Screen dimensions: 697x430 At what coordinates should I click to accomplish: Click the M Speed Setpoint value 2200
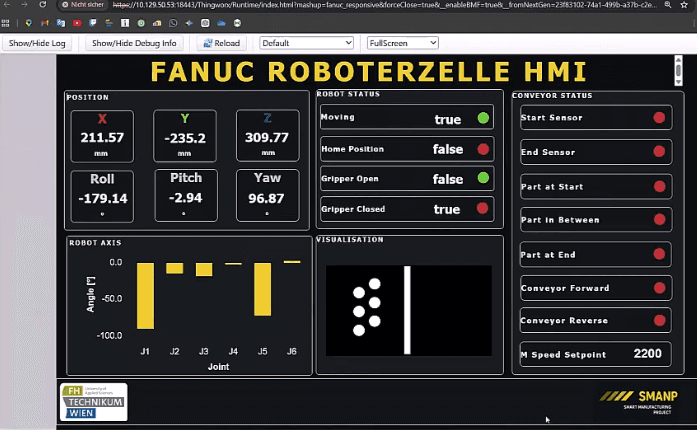(x=648, y=354)
